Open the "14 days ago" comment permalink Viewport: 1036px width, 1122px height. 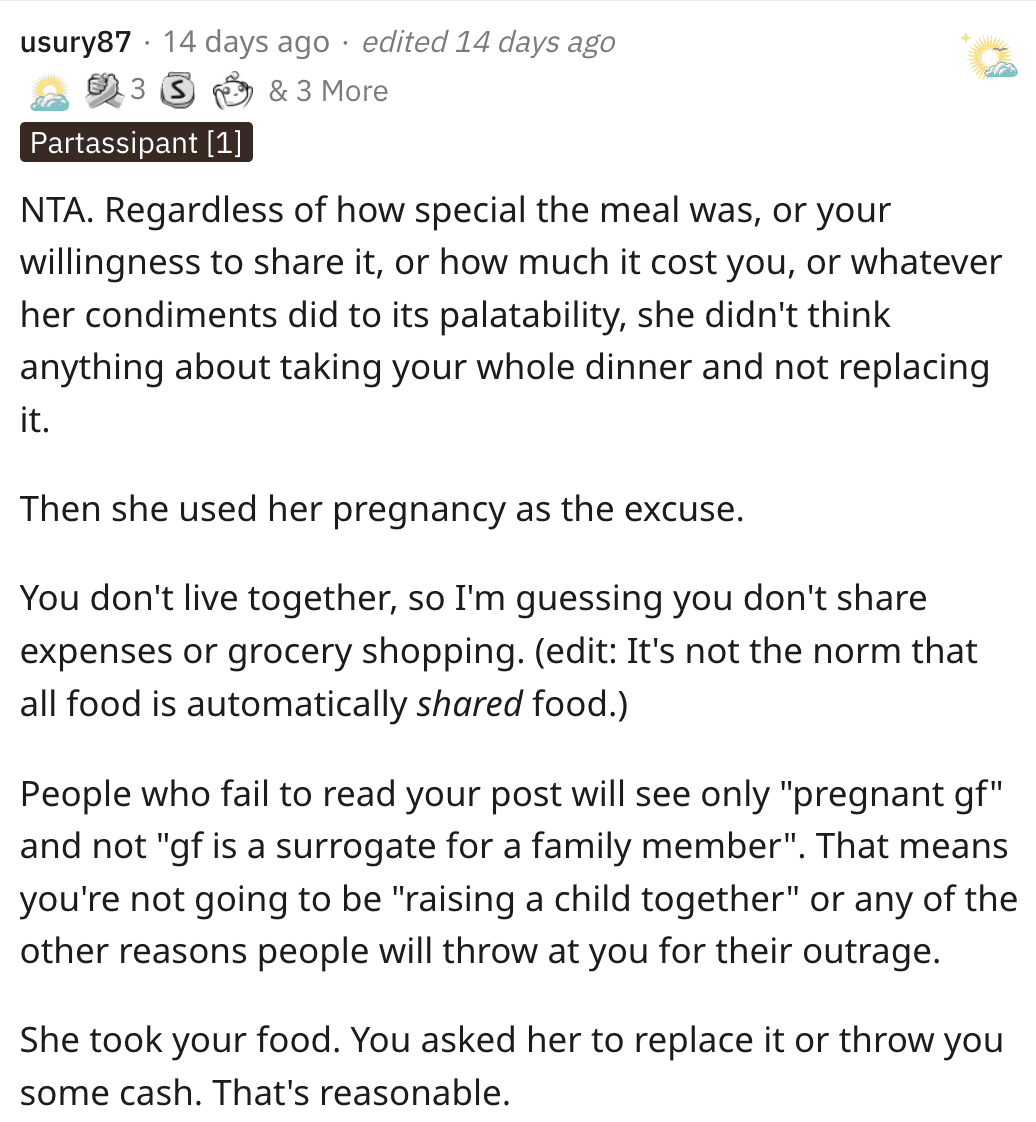[x=246, y=42]
